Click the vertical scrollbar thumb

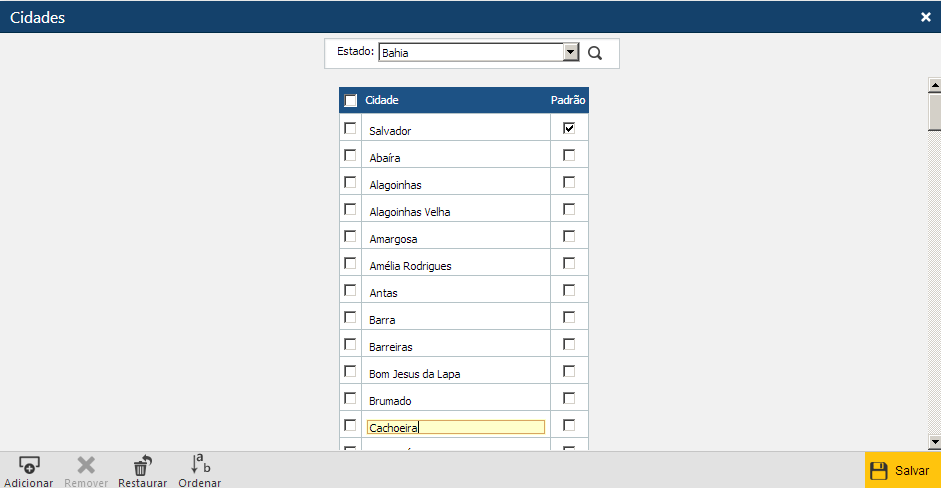934,112
